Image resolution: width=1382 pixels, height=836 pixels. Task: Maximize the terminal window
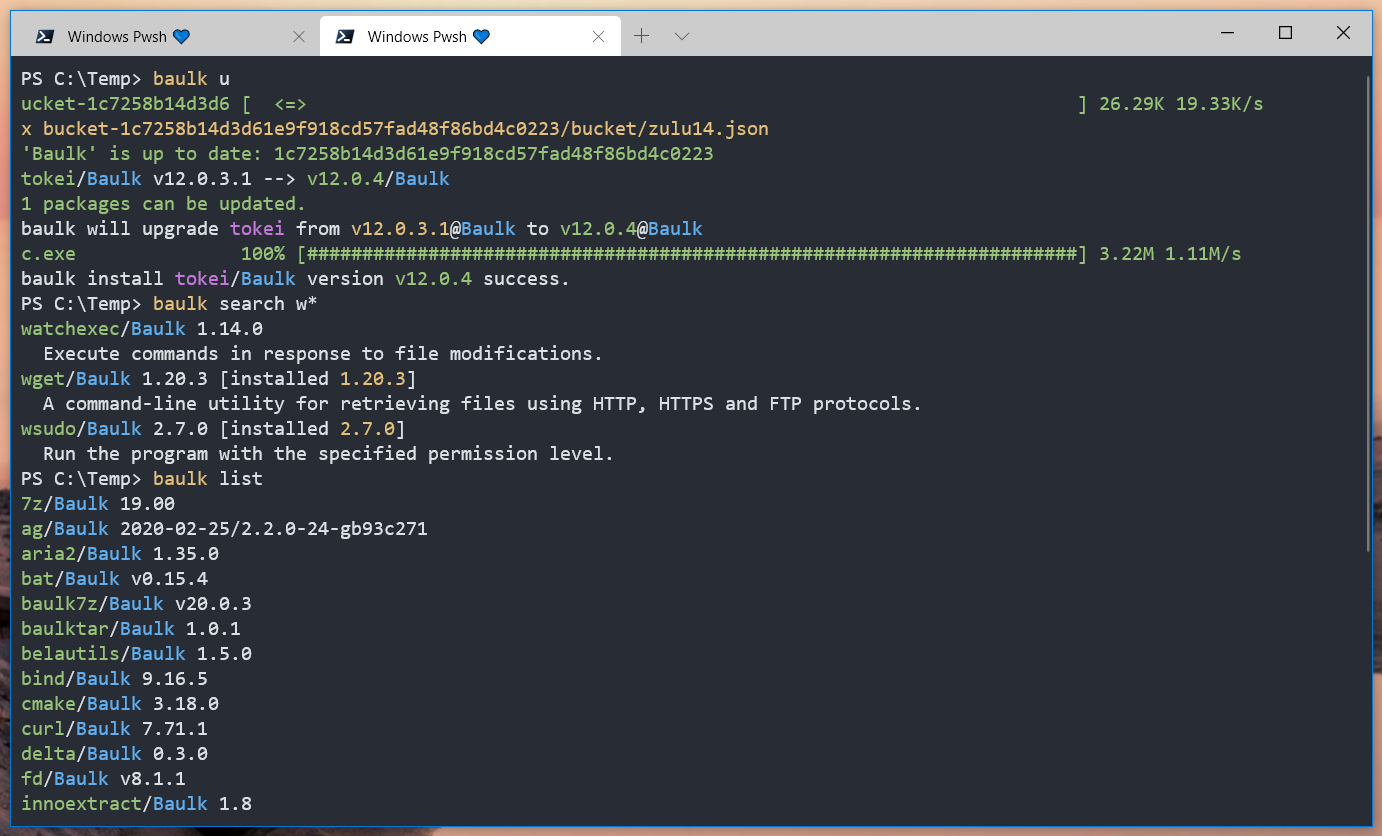pos(1286,33)
